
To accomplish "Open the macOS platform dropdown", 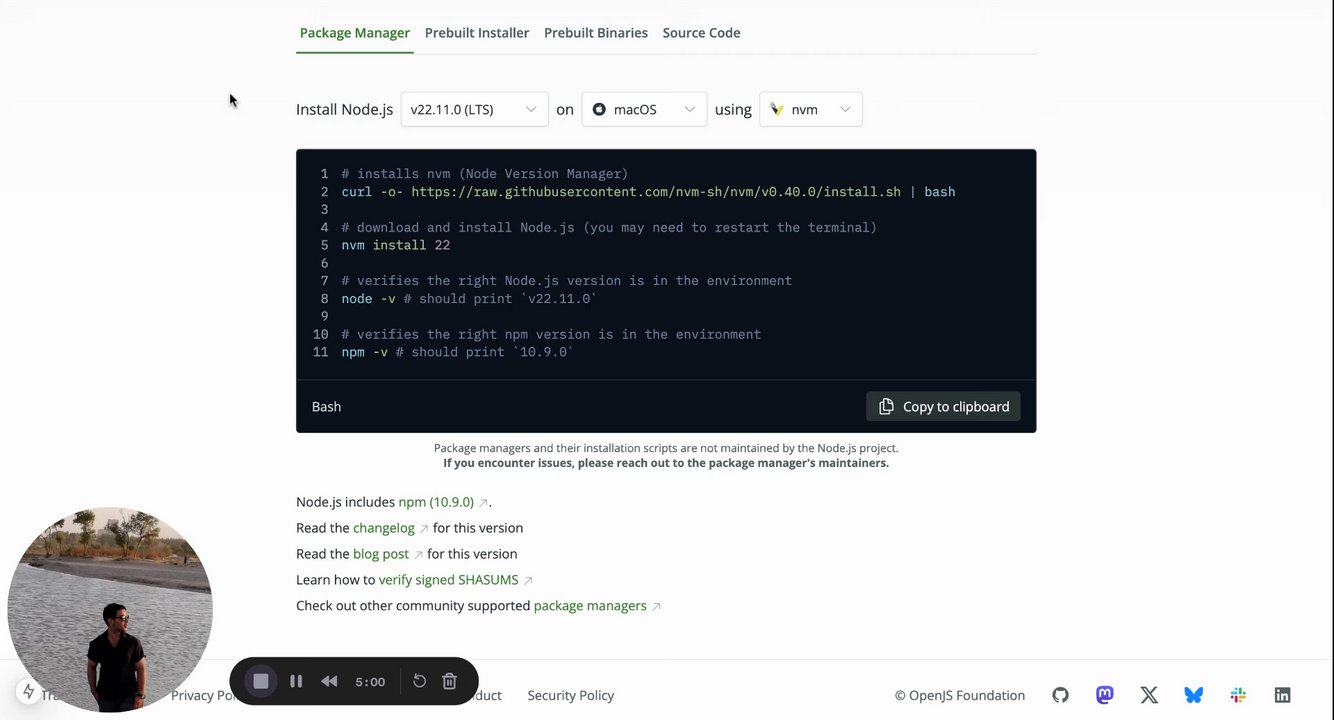I will [644, 110].
